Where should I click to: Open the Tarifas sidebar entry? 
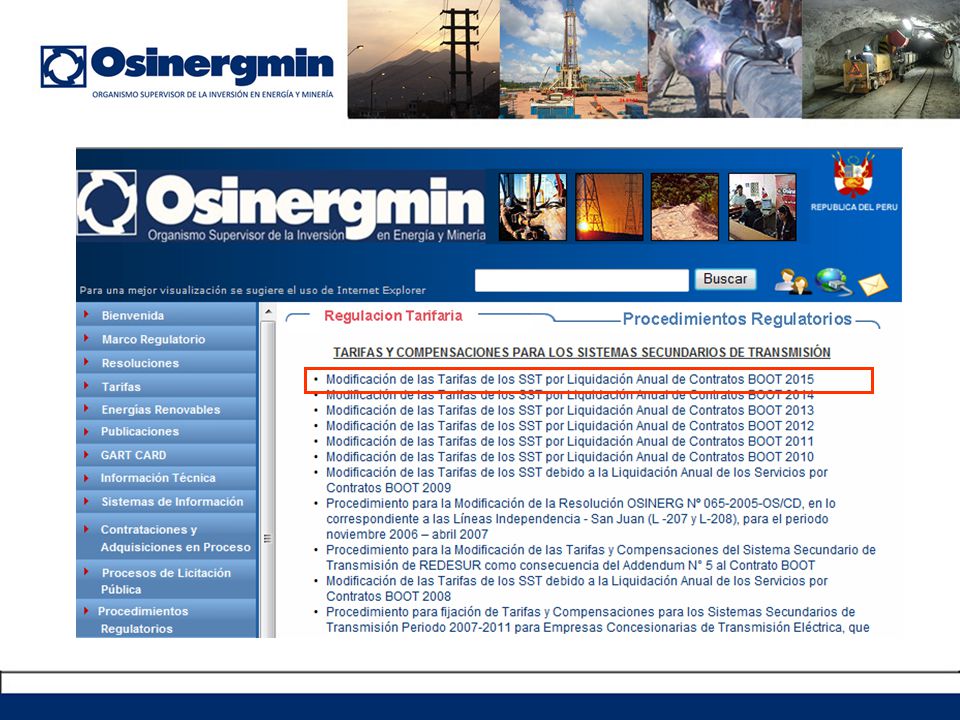point(121,387)
